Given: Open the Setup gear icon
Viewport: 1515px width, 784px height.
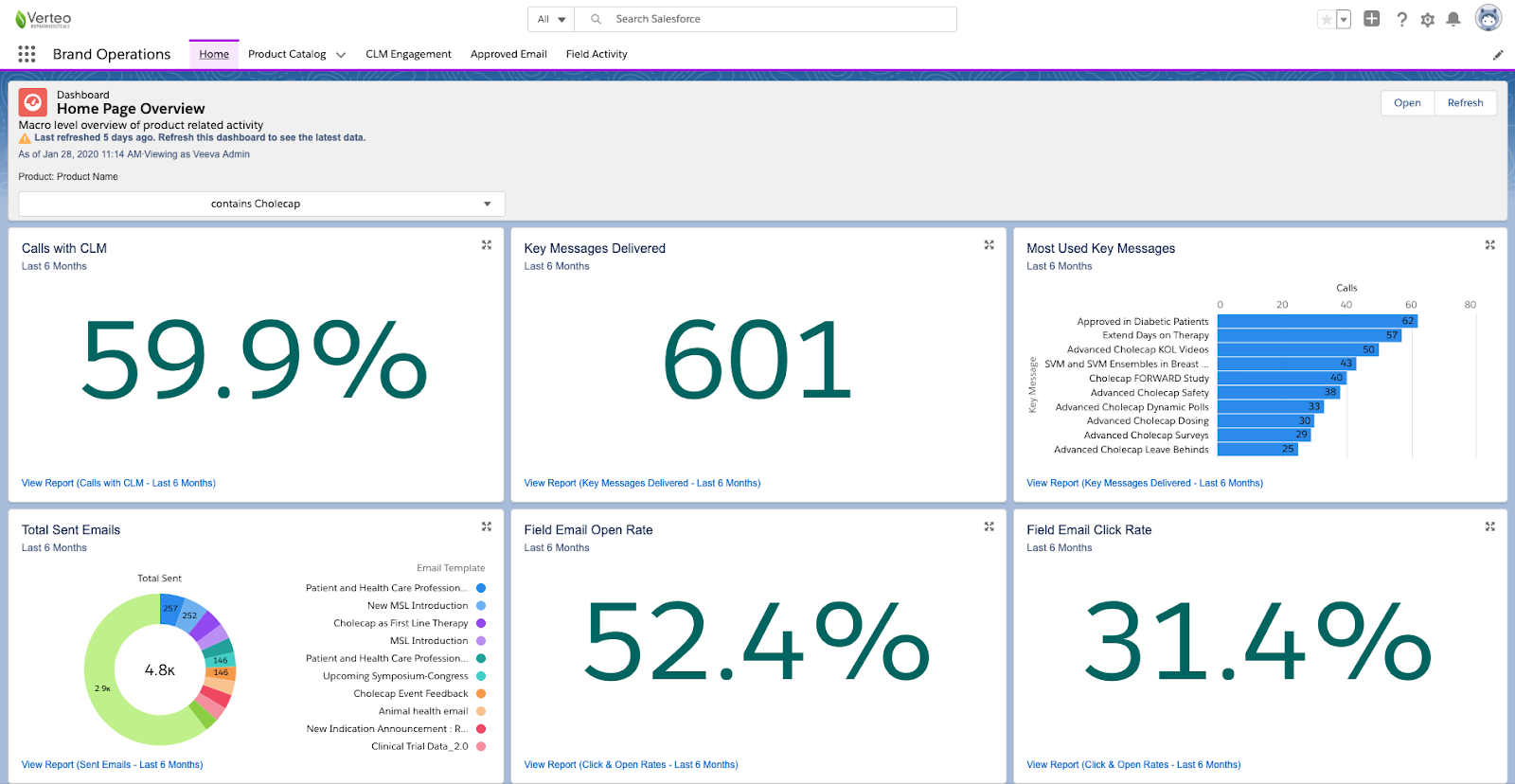Looking at the screenshot, I should tap(1428, 20).
